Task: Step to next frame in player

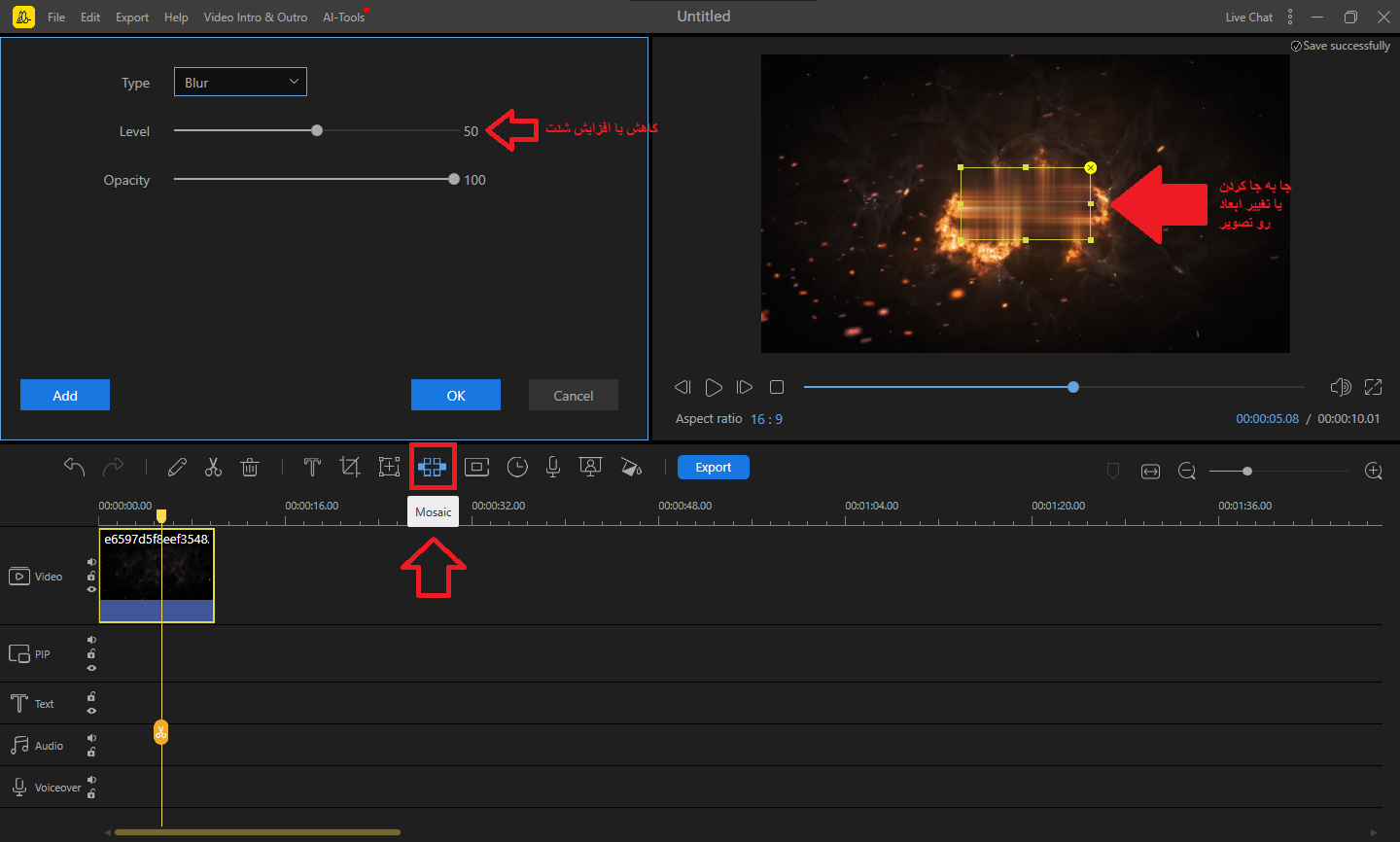Action: (745, 387)
